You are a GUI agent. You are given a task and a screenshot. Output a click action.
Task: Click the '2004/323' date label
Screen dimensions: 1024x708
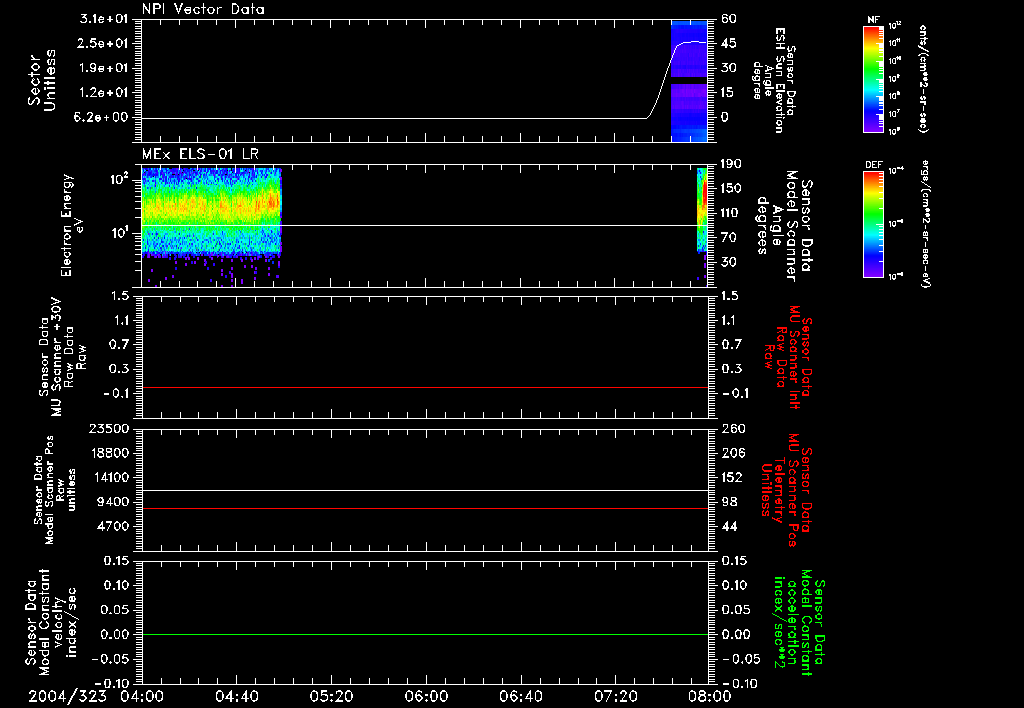[67, 696]
